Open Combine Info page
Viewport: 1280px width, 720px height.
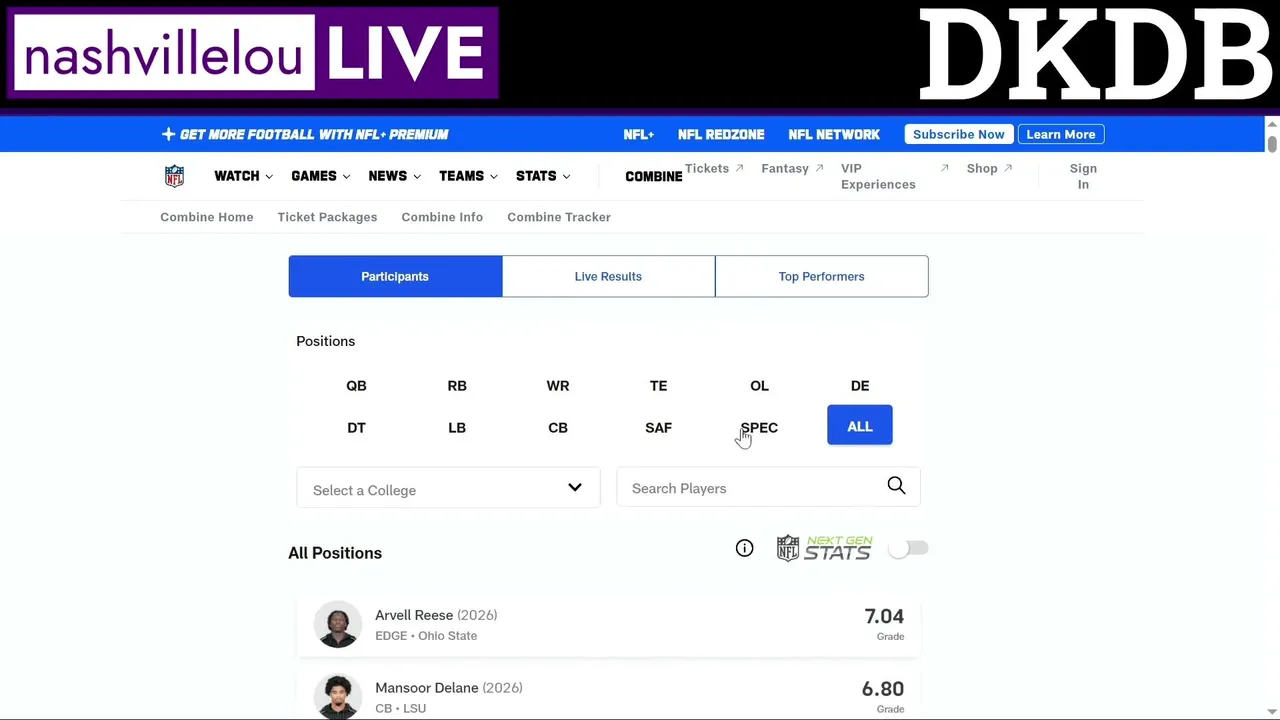(x=442, y=217)
